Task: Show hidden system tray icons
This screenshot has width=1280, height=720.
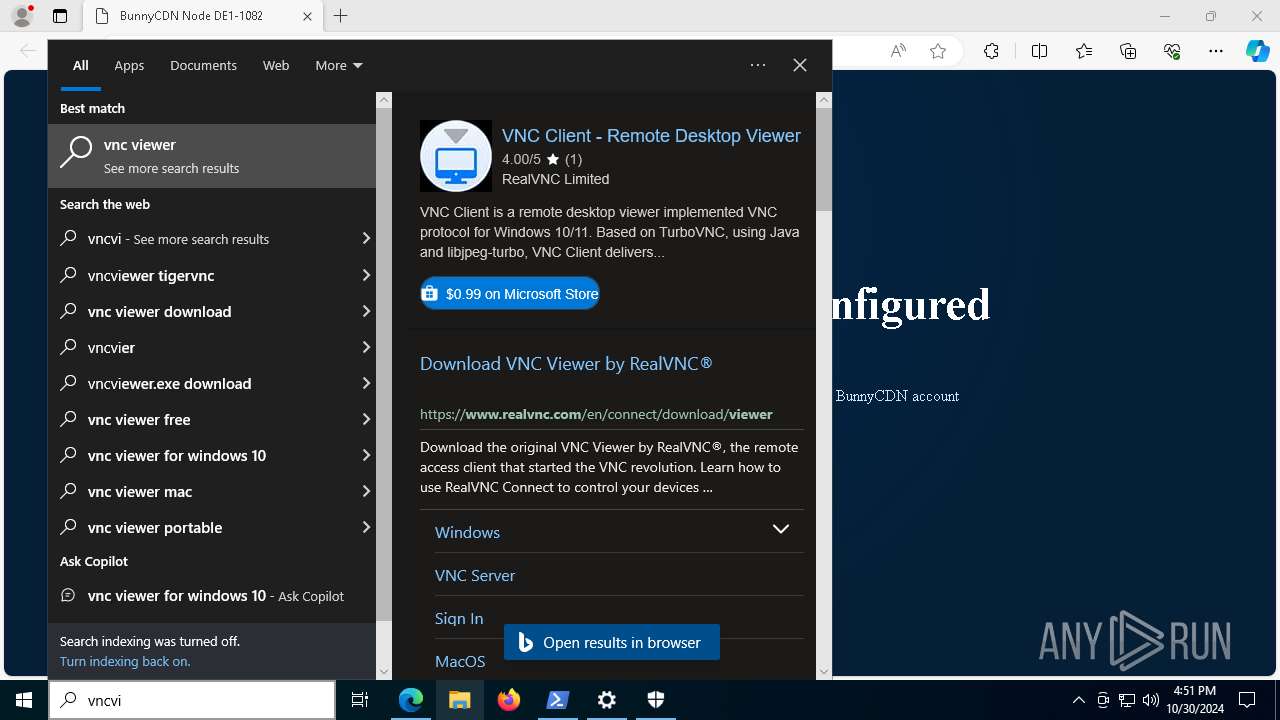Action: tap(1079, 700)
